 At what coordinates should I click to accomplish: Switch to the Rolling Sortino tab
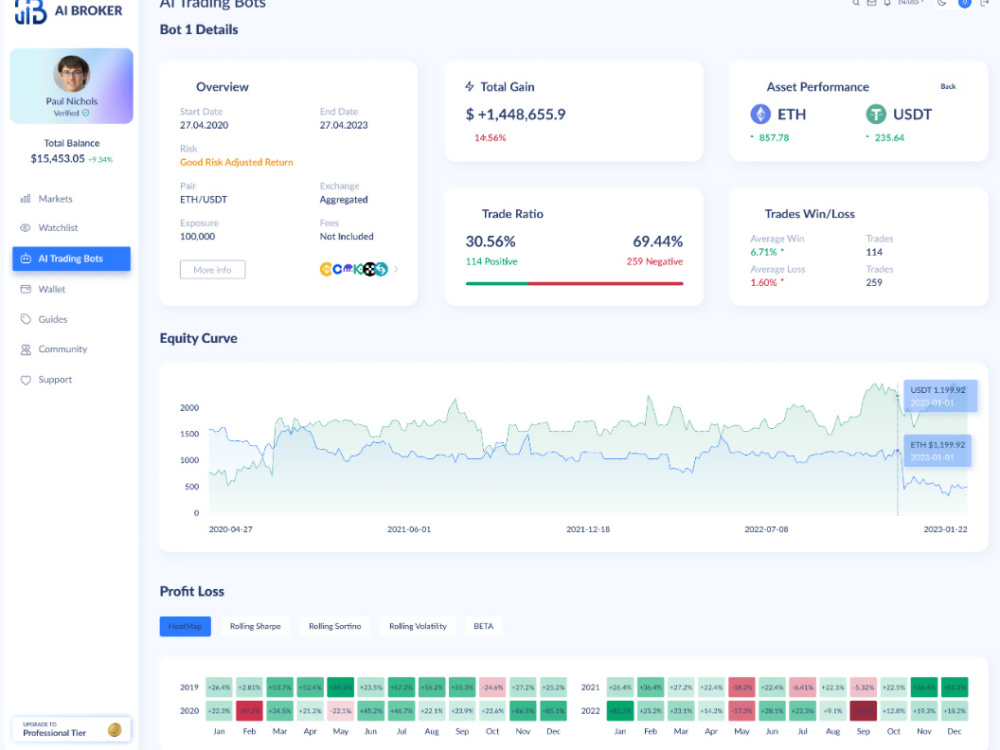tap(335, 626)
